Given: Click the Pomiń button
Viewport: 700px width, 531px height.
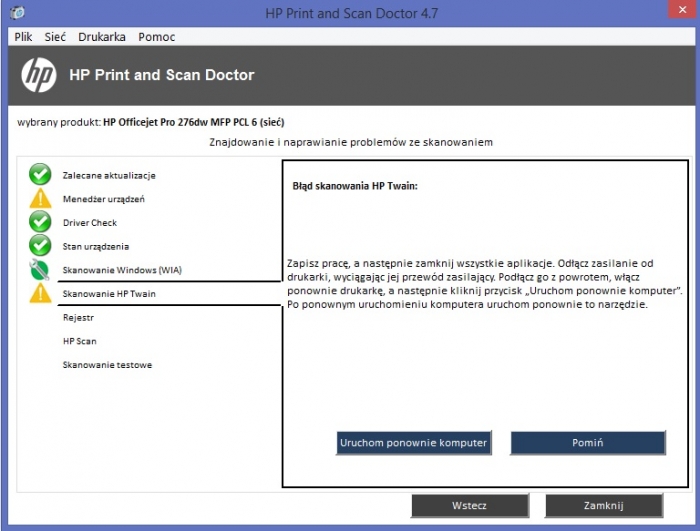Looking at the screenshot, I should click(588, 443).
